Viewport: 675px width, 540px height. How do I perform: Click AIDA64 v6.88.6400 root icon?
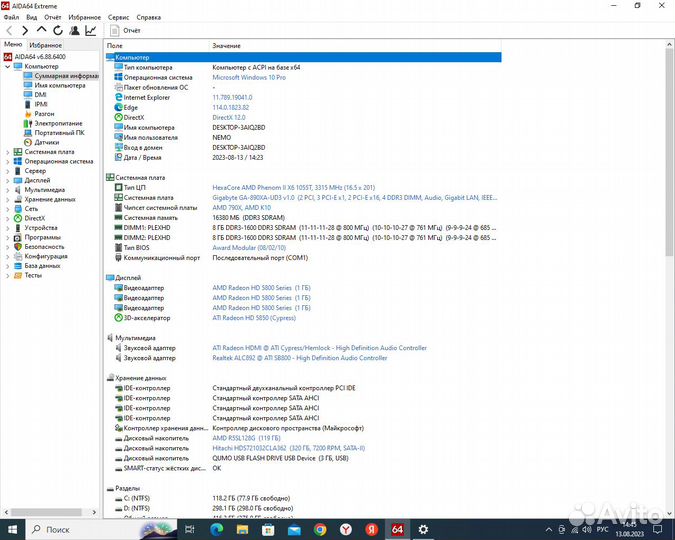click(x=7, y=57)
